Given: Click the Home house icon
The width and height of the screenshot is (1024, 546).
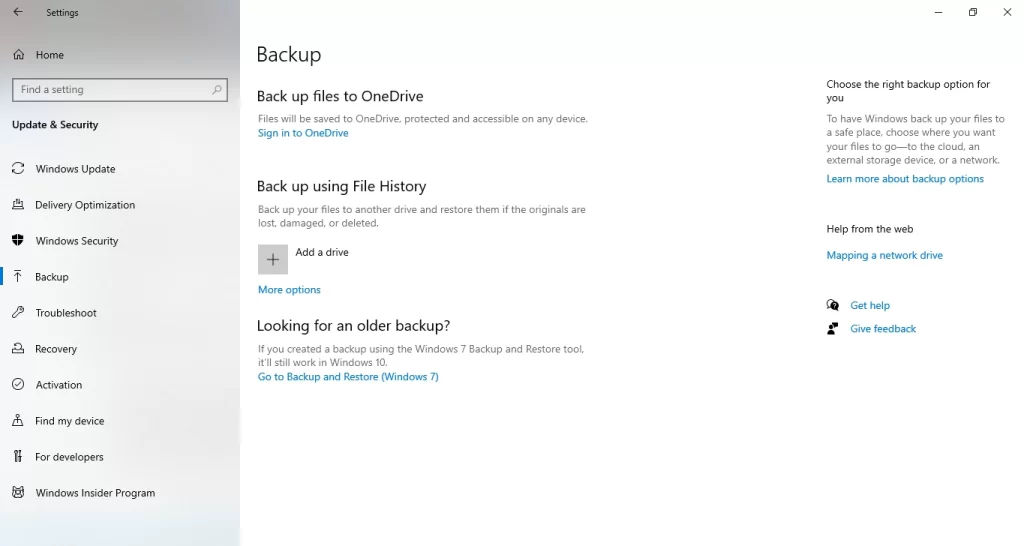Looking at the screenshot, I should coord(18,55).
